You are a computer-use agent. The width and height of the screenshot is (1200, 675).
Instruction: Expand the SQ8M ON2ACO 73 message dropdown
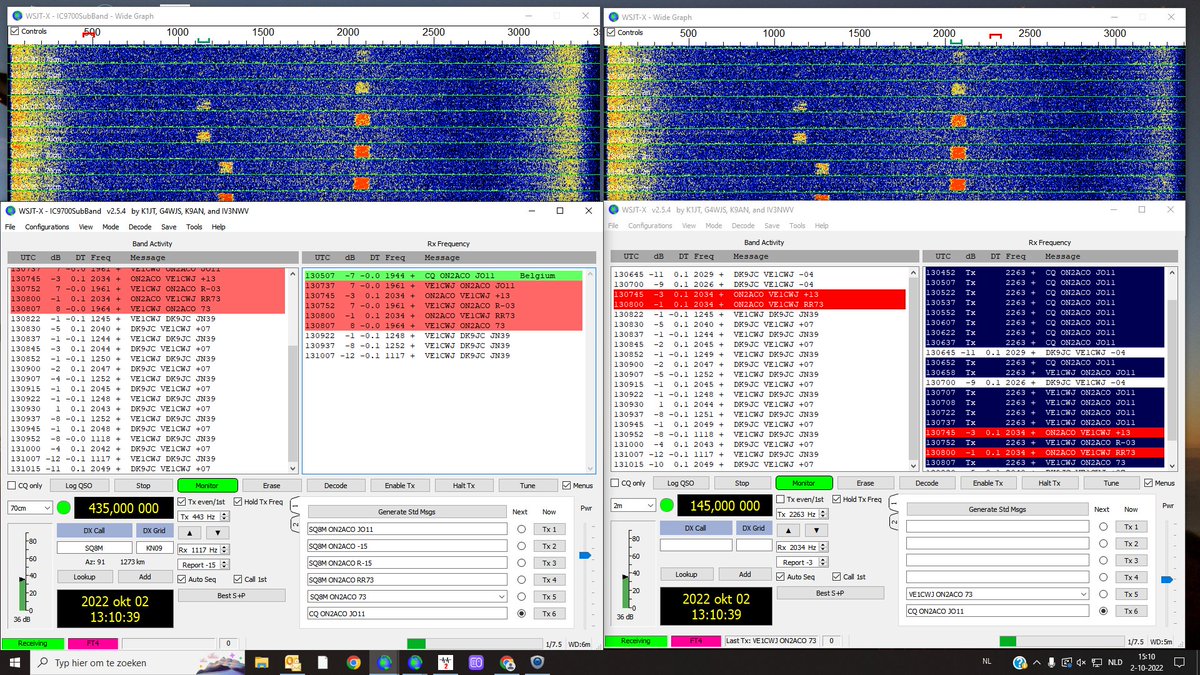pyautogui.click(x=502, y=597)
